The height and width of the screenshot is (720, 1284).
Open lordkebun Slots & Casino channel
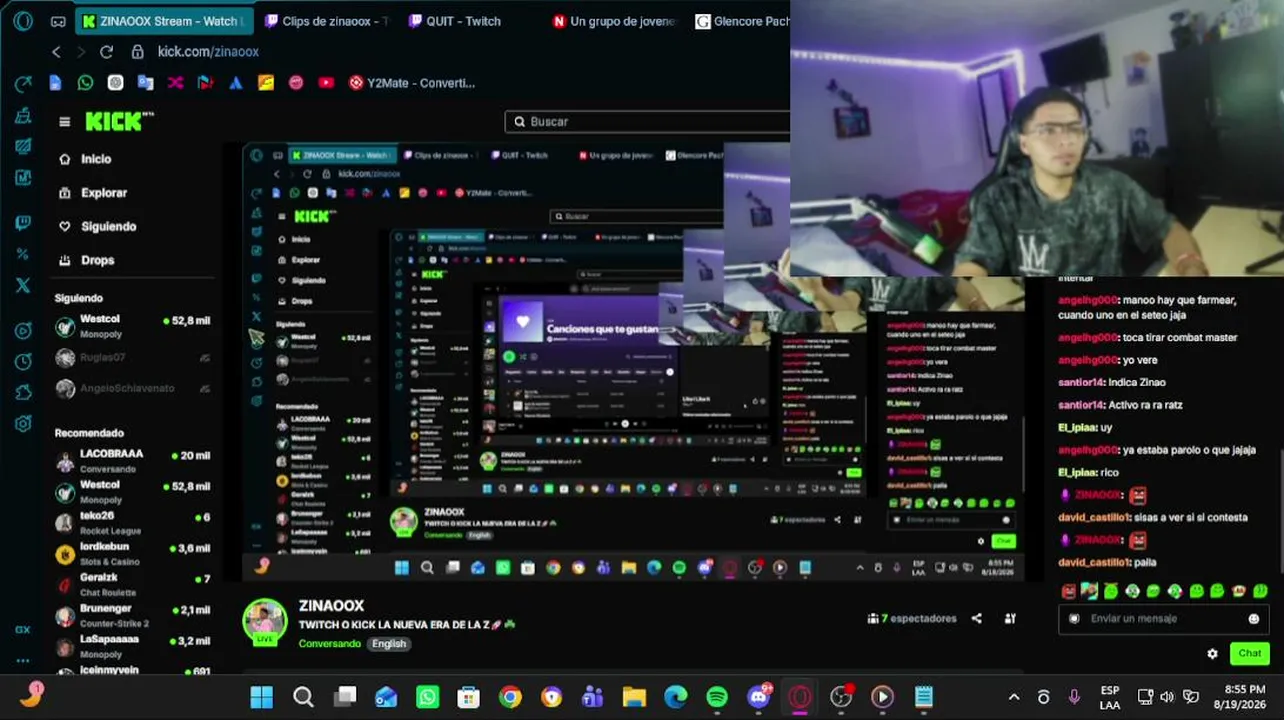(133, 554)
